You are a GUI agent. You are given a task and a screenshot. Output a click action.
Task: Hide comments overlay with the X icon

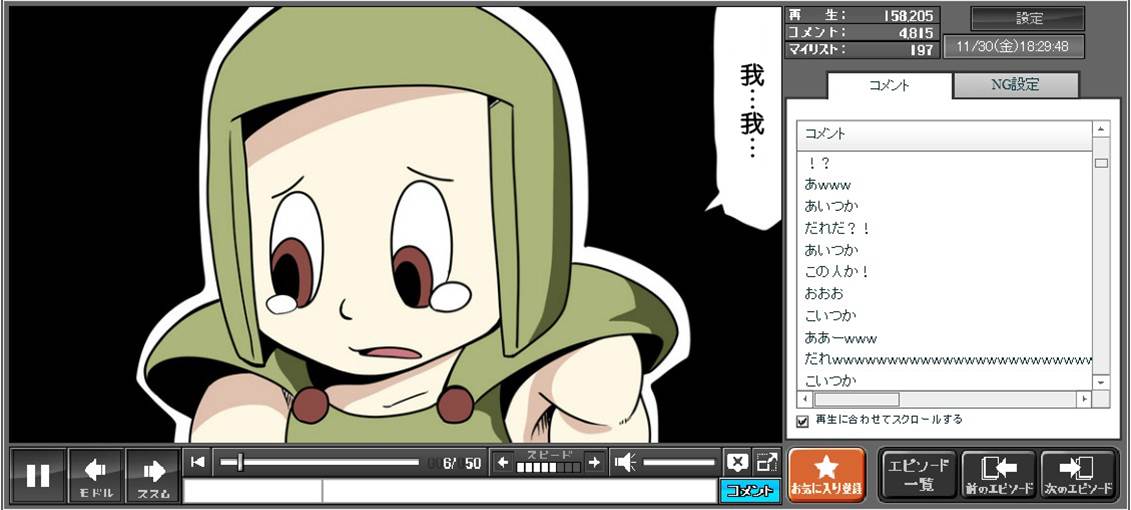click(737, 462)
